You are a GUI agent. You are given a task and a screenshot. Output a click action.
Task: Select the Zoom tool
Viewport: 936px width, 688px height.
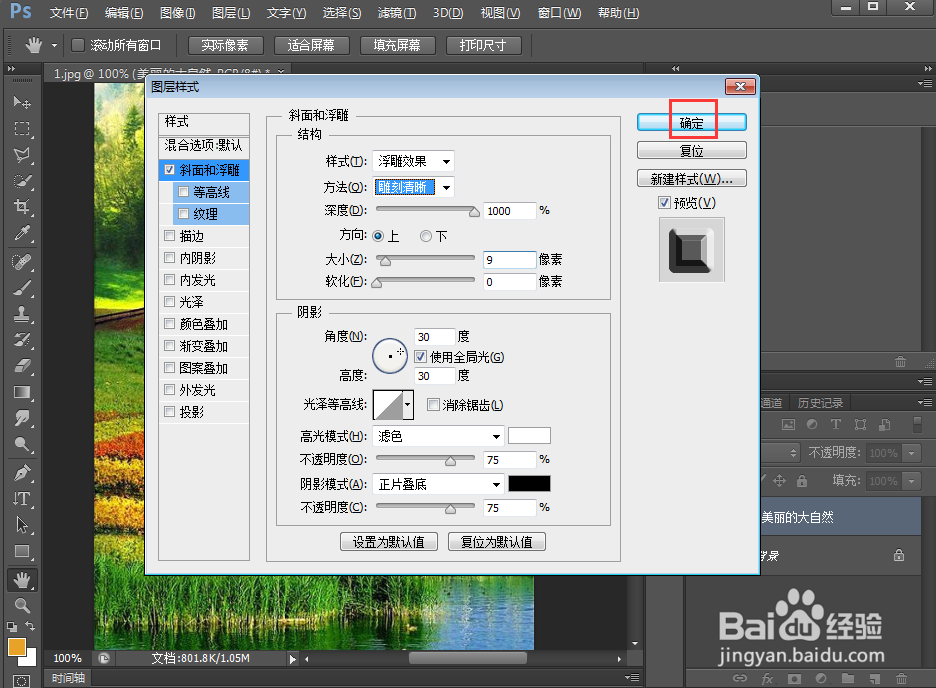point(22,605)
